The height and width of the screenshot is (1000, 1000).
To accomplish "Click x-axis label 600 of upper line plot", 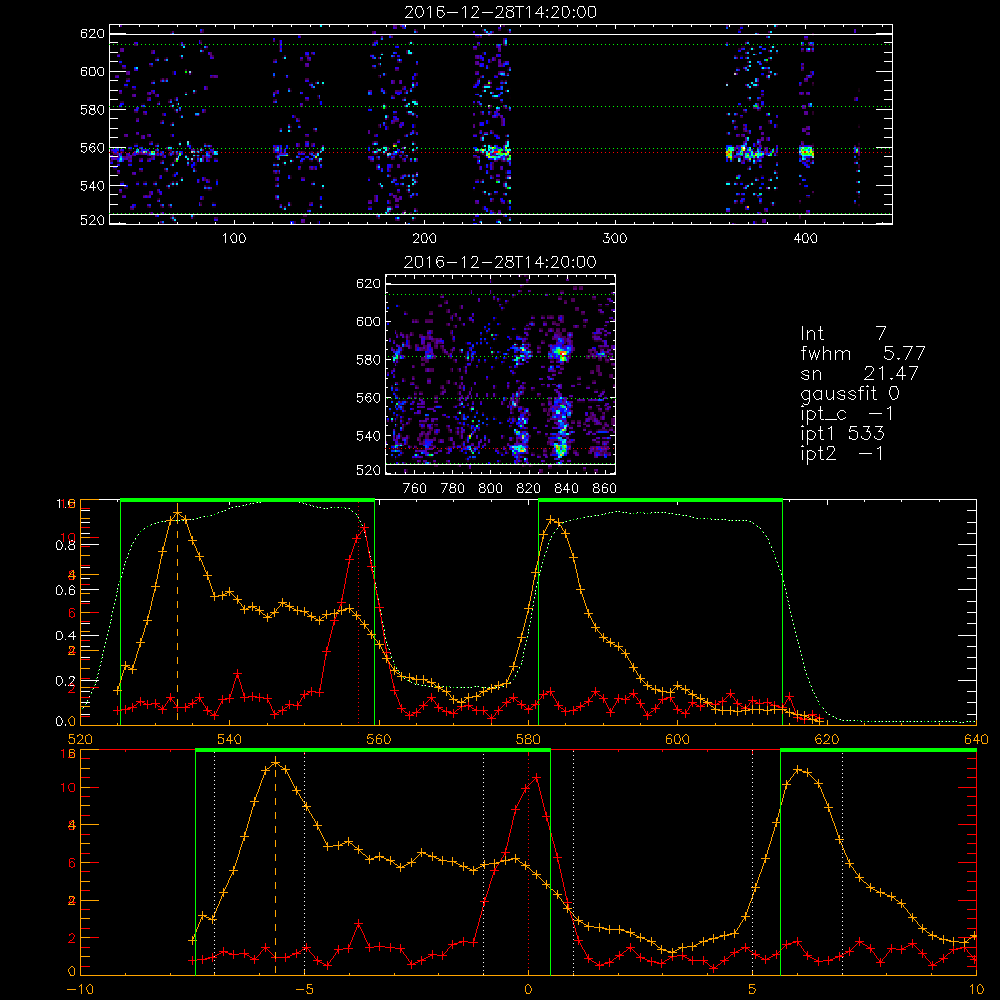I will (677, 739).
